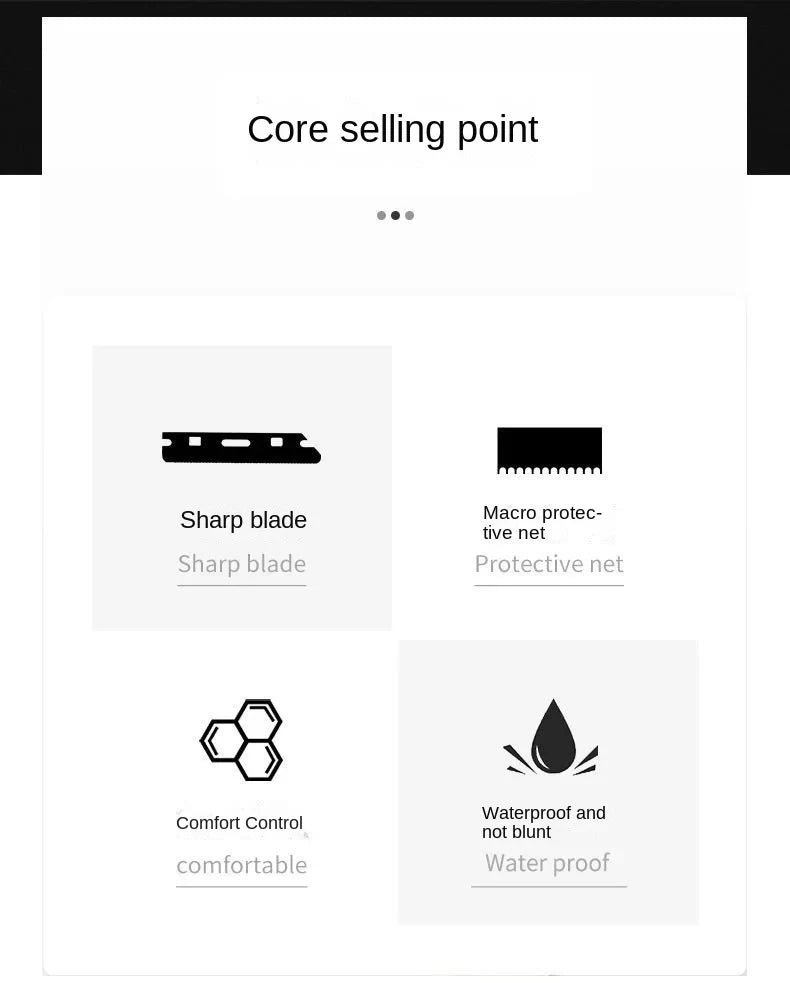
Task: Click the "Core selling point" heading
Action: click(x=392, y=129)
